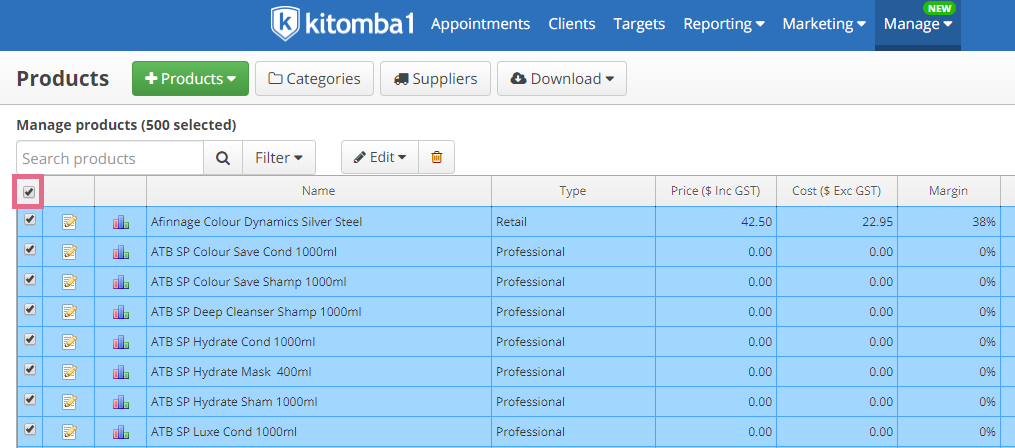The height and width of the screenshot is (448, 1015).
Task: Sort by Name column header
Action: [318, 191]
